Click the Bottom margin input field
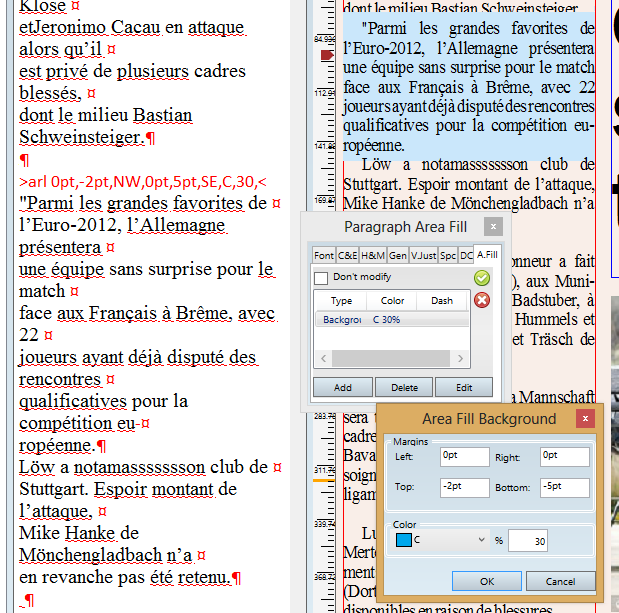 (565, 487)
